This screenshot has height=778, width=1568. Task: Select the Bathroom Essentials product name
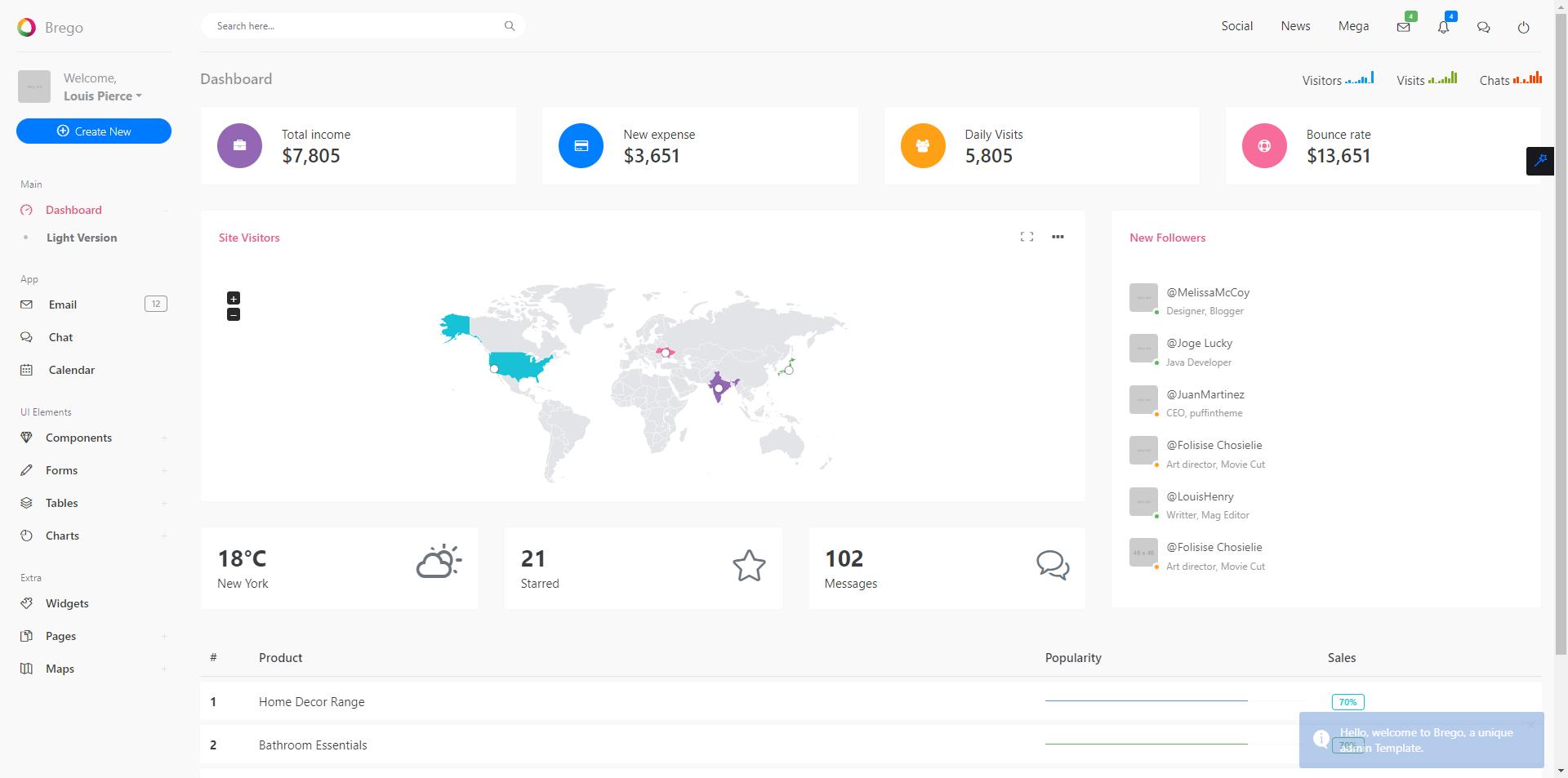(x=313, y=745)
